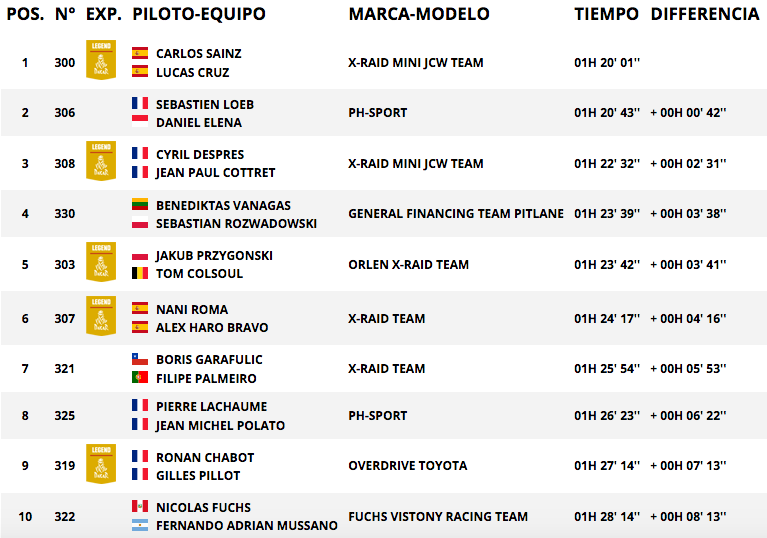Click the Legend badge next to Cyril Despres
Screen dimensions: 767x538
tap(101, 161)
